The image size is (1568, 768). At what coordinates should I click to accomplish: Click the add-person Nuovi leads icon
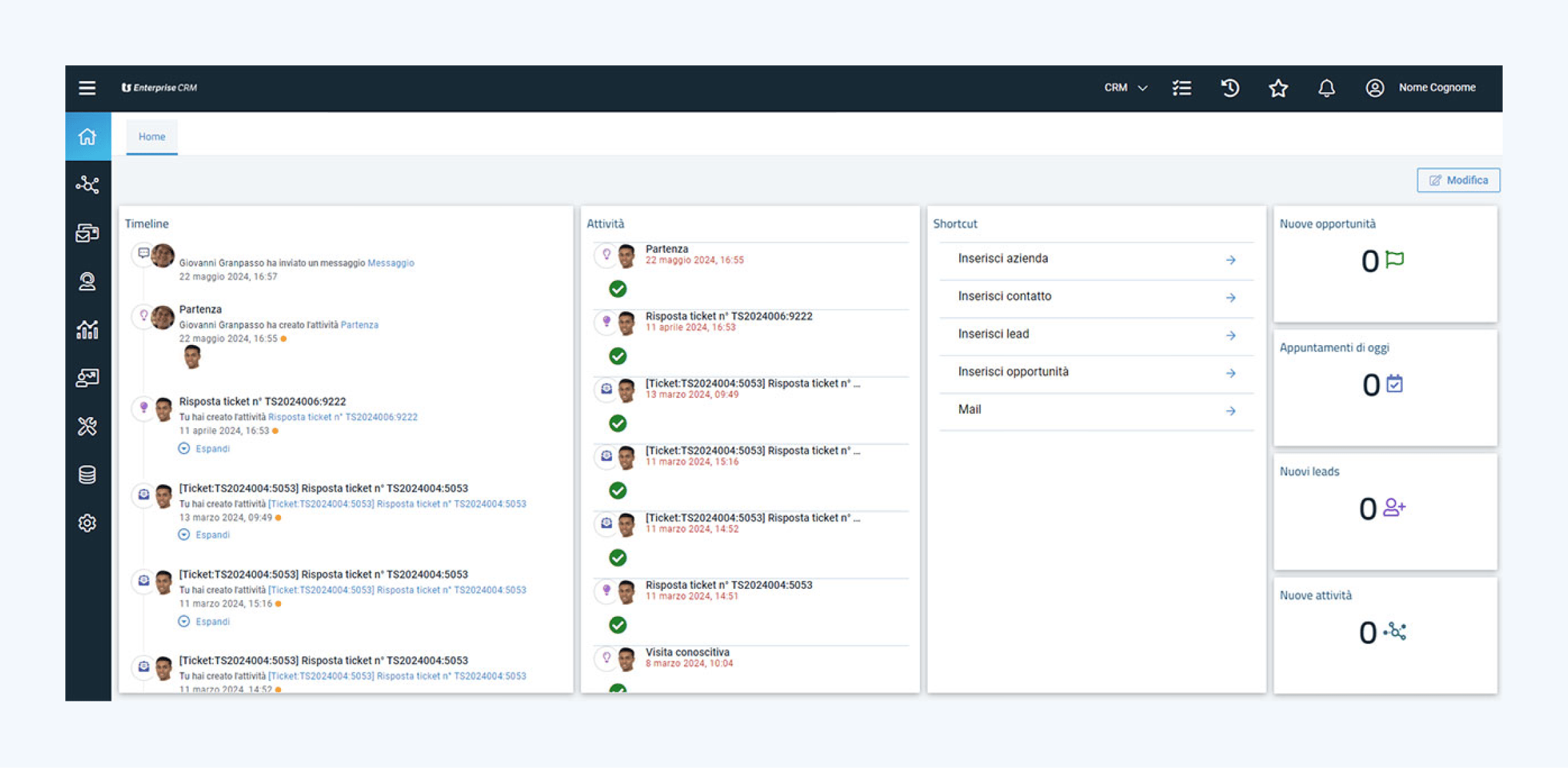pyautogui.click(x=1394, y=507)
